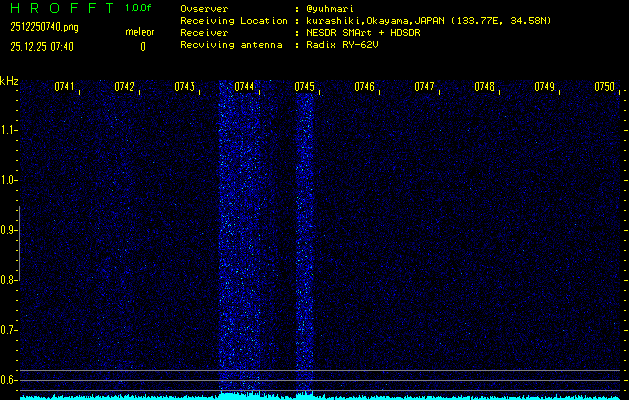Click the 0748 time marker
This screenshot has width=629, height=400.
[x=484, y=87]
